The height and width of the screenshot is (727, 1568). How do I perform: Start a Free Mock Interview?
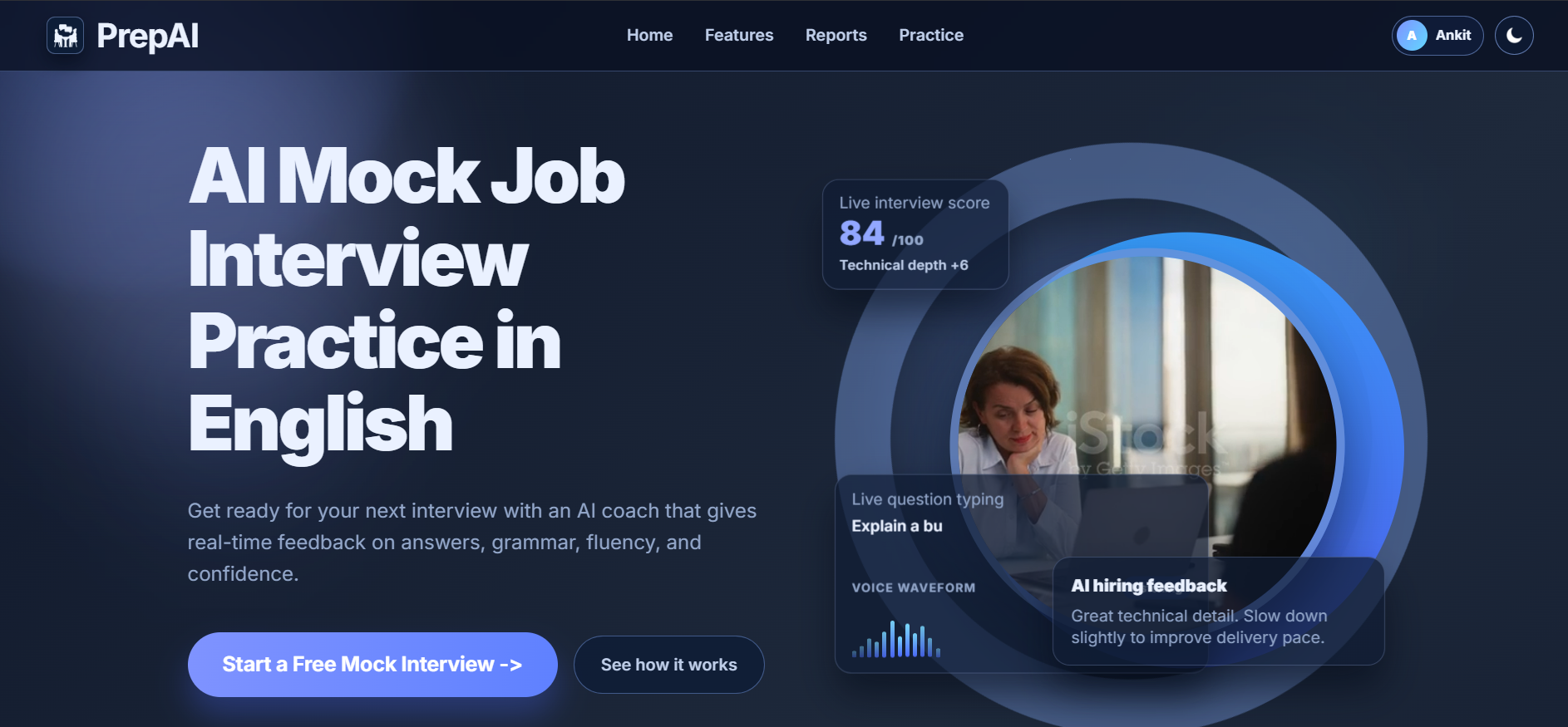coord(372,665)
